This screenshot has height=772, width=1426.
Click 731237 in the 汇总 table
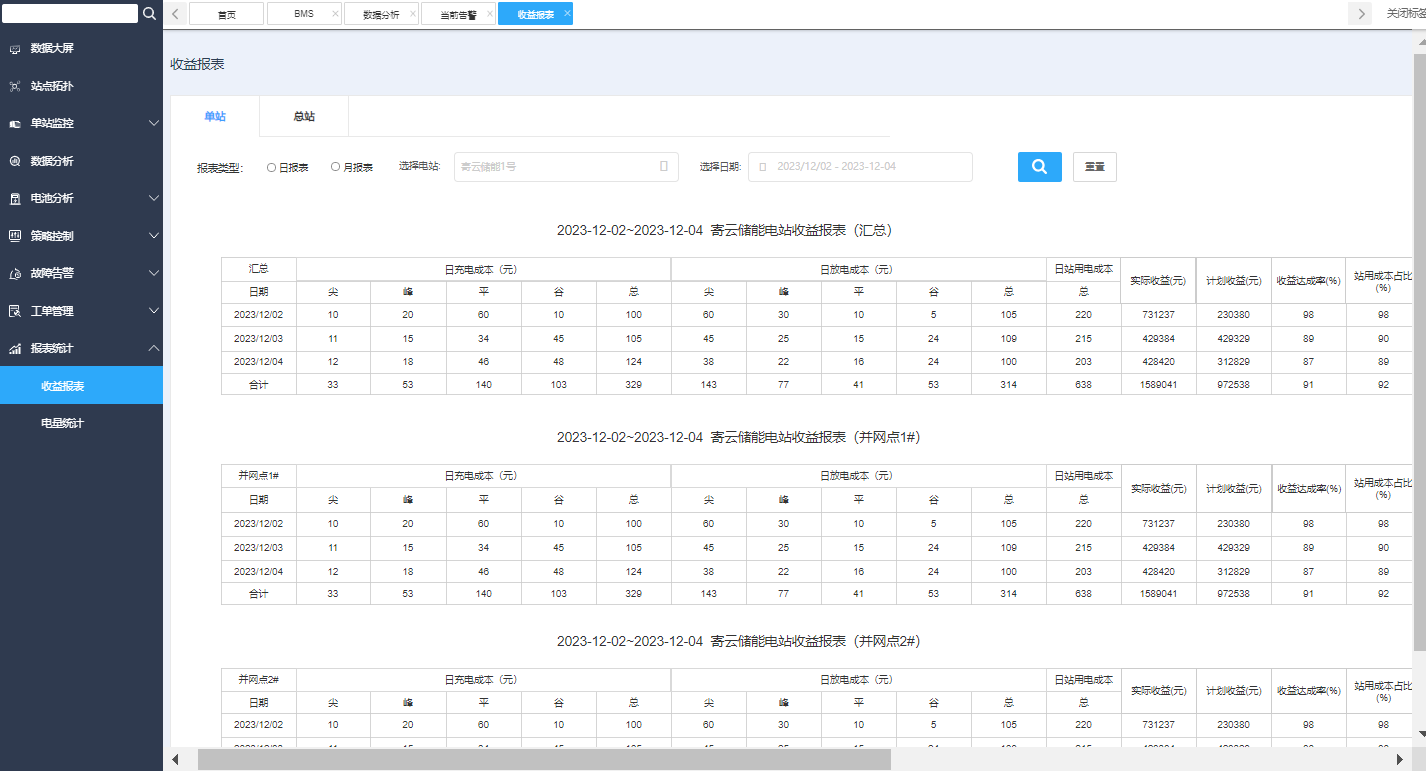tap(1158, 315)
